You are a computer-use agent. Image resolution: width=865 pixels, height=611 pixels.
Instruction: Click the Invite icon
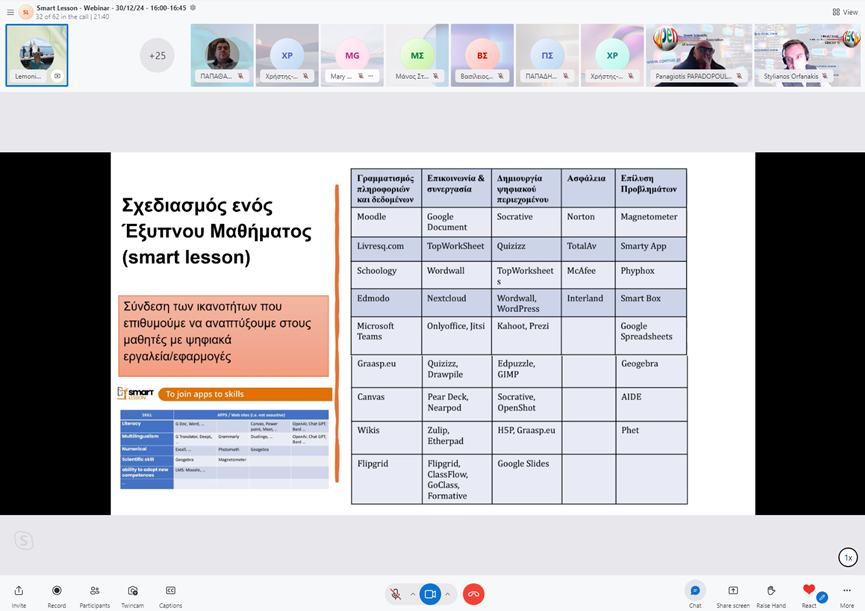click(x=18, y=591)
